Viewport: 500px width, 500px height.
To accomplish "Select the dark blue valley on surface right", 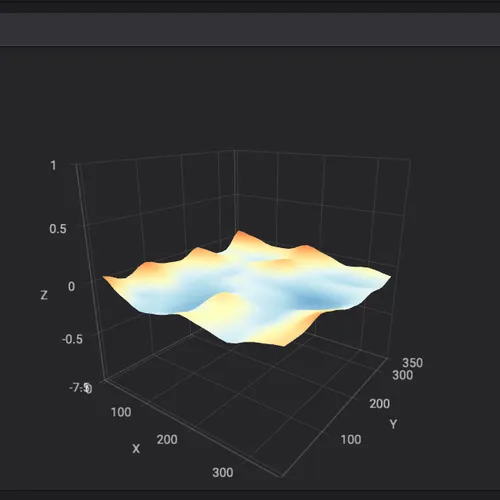I will [x=313, y=300].
